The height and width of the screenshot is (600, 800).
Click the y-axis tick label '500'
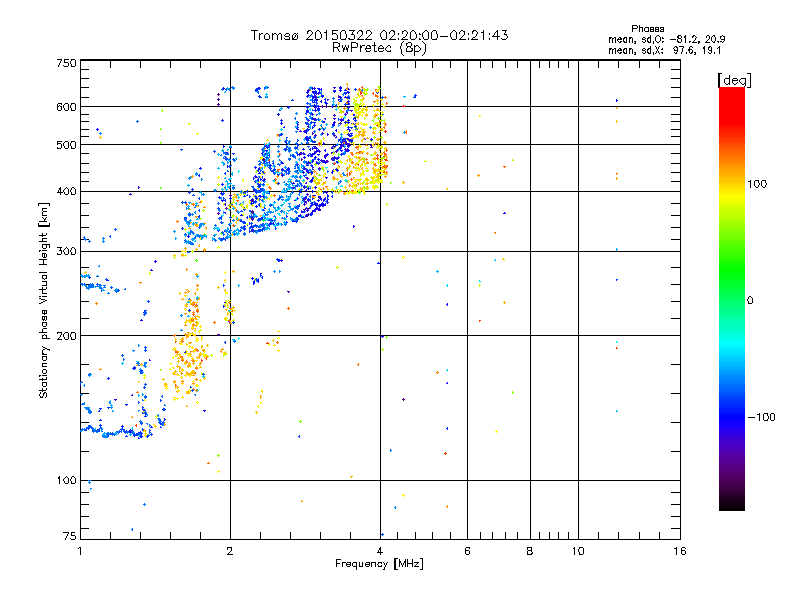pyautogui.click(x=66, y=145)
